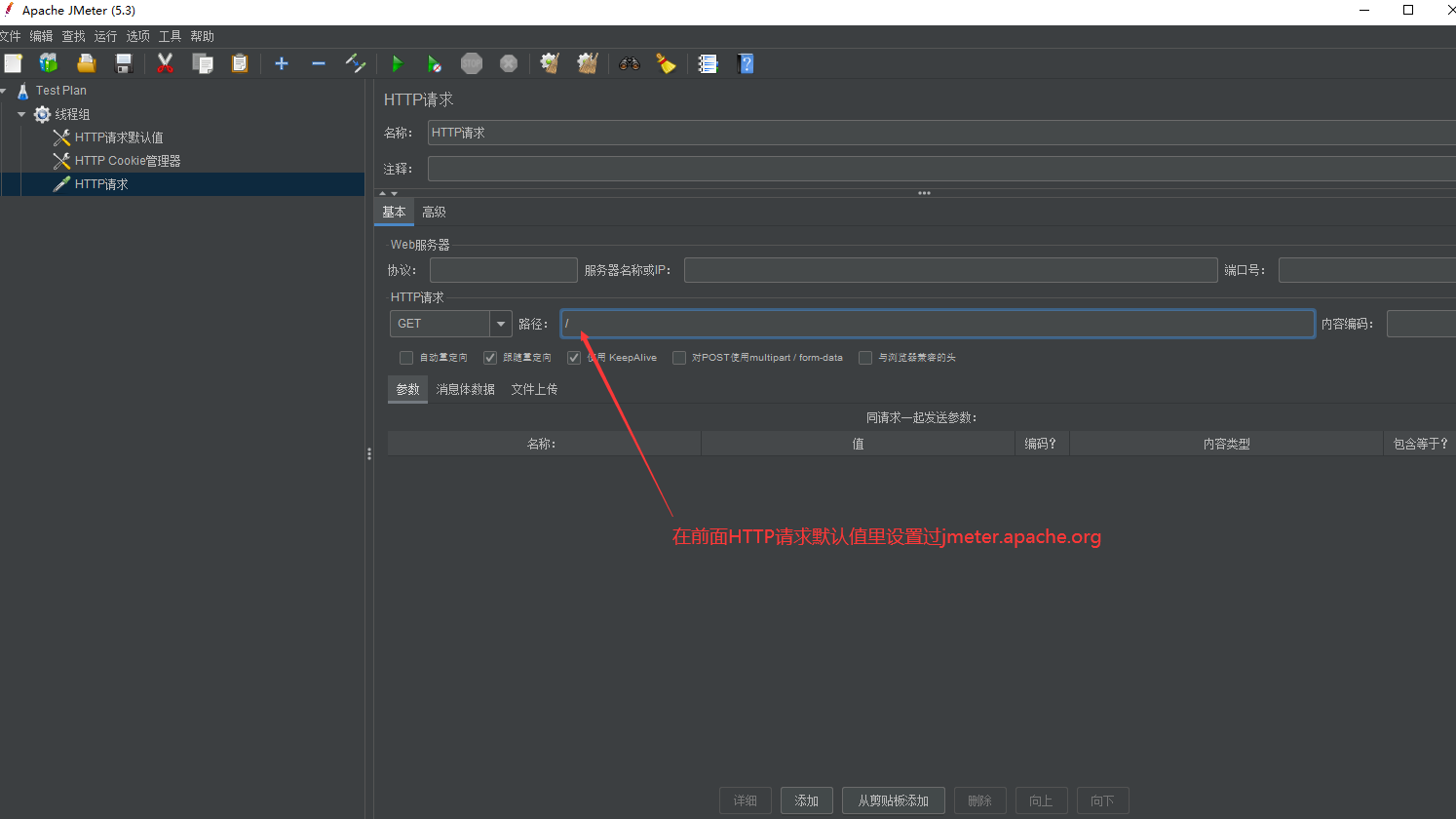The width and height of the screenshot is (1456, 819).
Task: Click the 协议 input field
Action: [504, 270]
